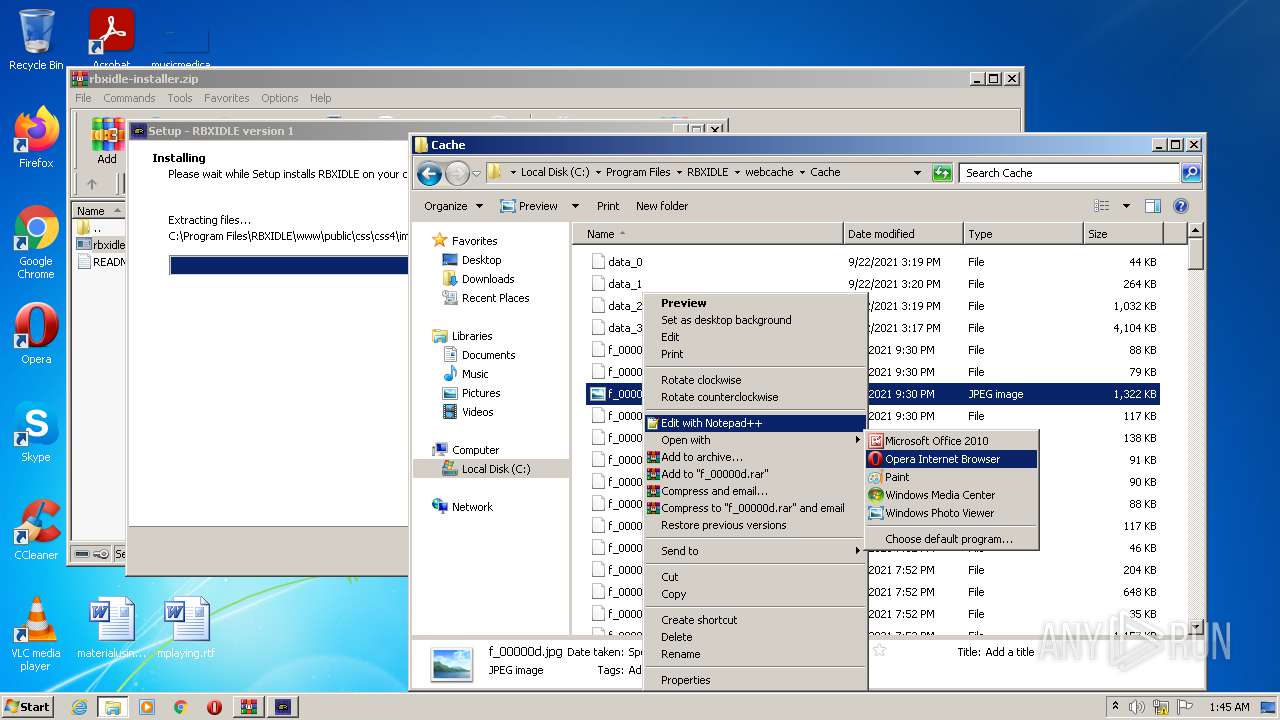Open the Start menu
1280x720 pixels.
tap(28, 707)
